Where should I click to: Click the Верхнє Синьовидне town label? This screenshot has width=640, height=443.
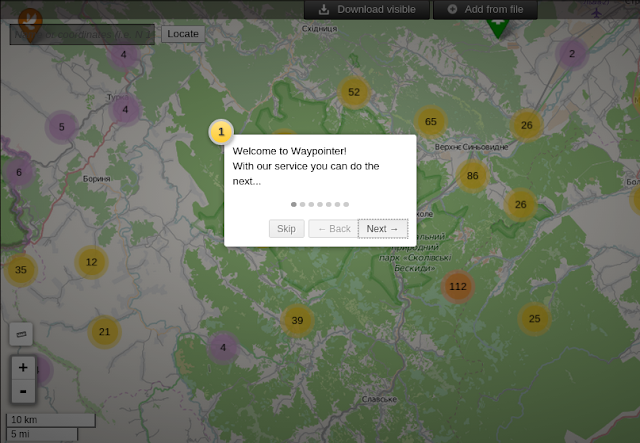click(x=471, y=147)
